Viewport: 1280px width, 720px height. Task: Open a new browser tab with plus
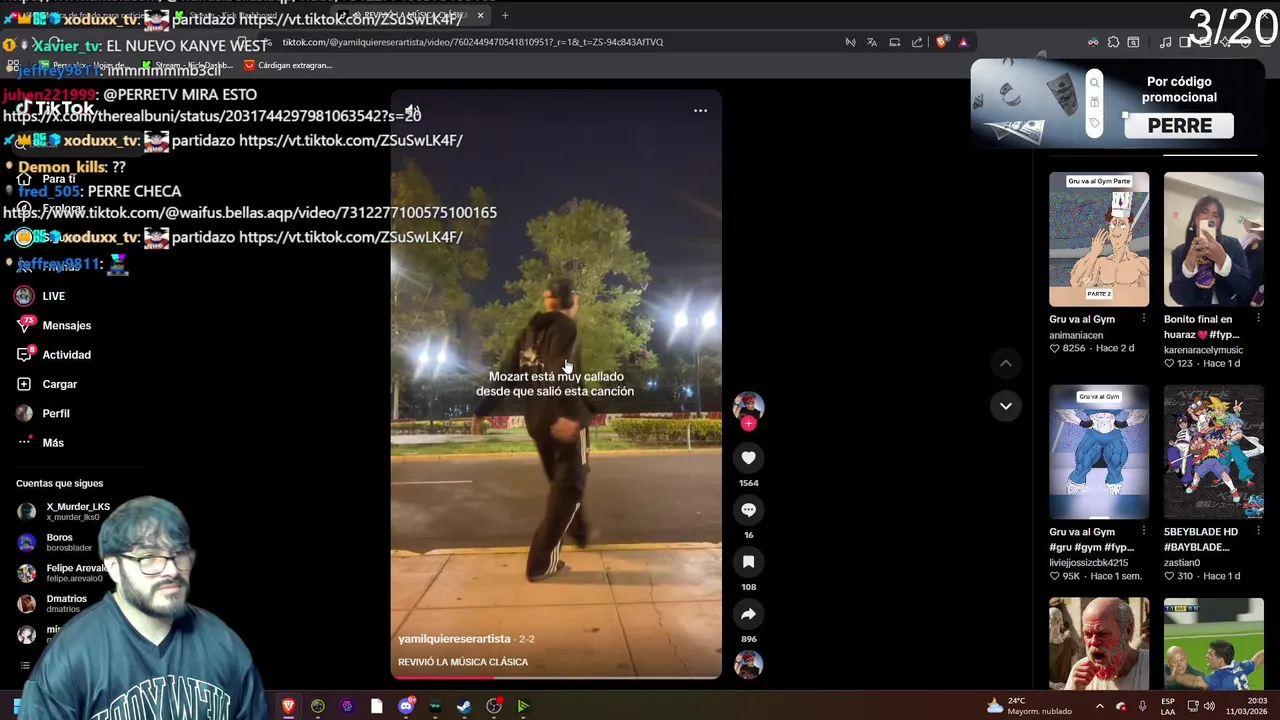coord(505,15)
